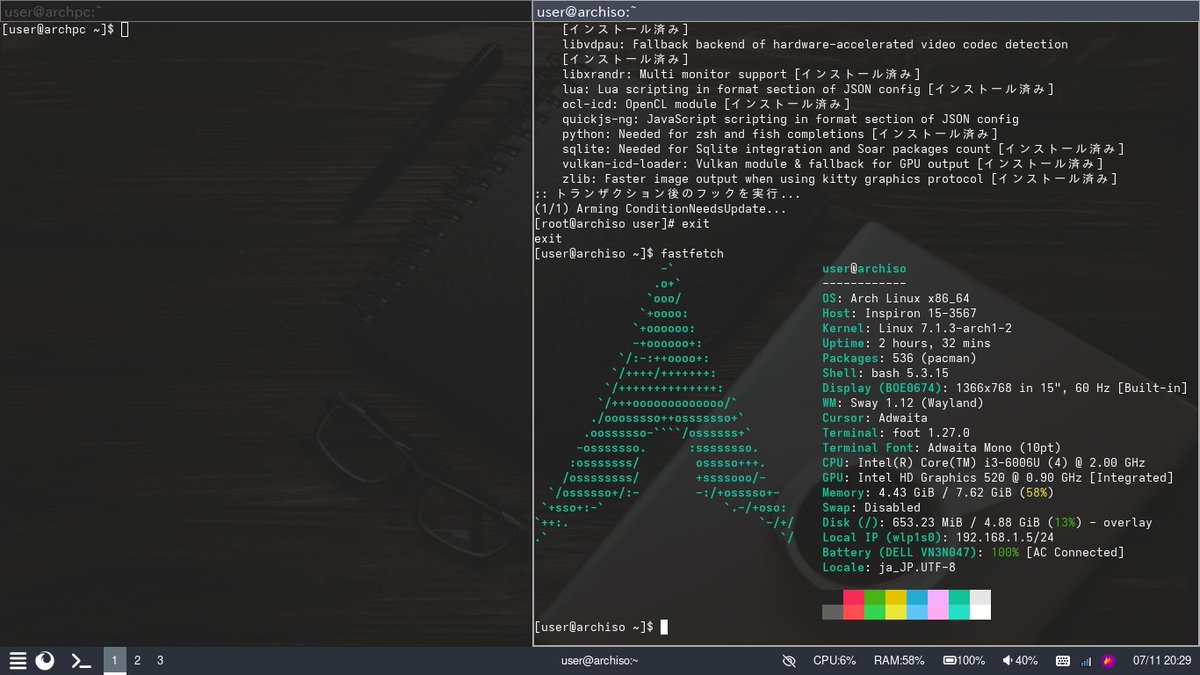Click the Arch Linux ASCII logo
The height and width of the screenshot is (675, 1200).
pyautogui.click(x=666, y=403)
